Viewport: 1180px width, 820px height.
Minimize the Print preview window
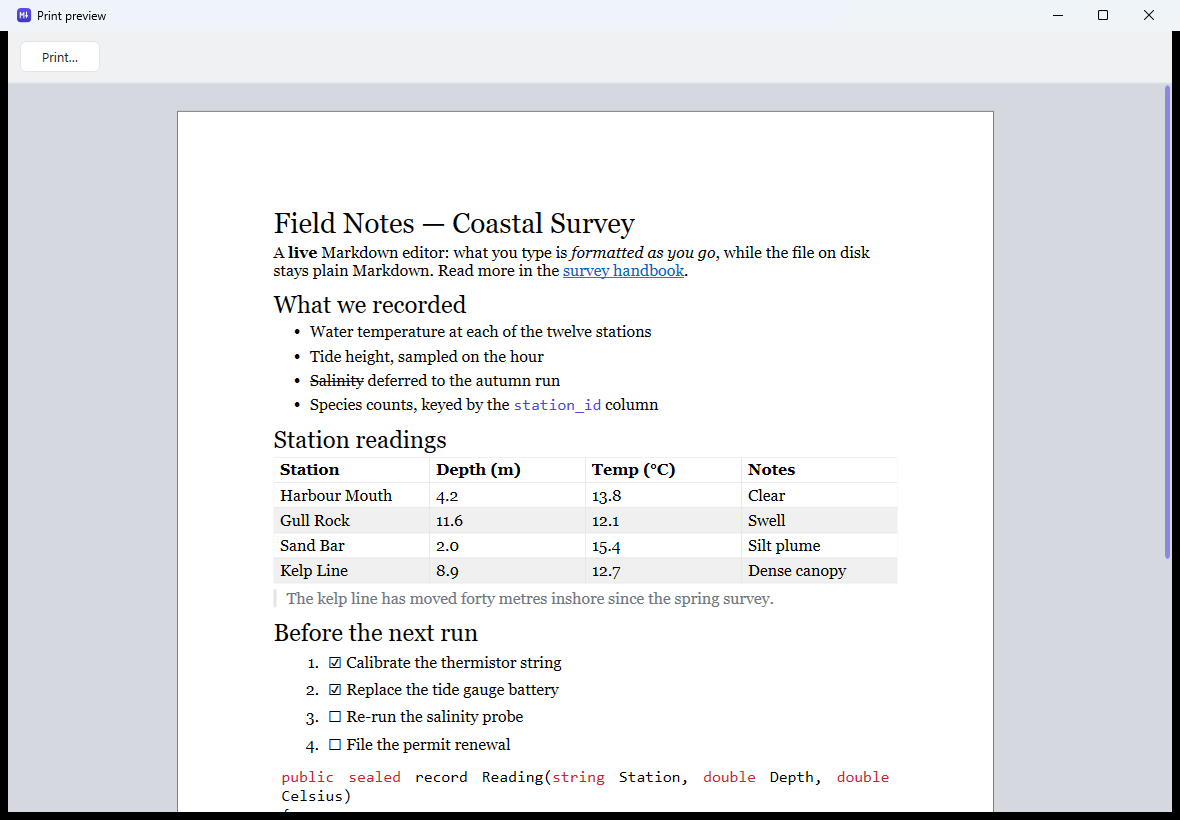click(x=1057, y=15)
